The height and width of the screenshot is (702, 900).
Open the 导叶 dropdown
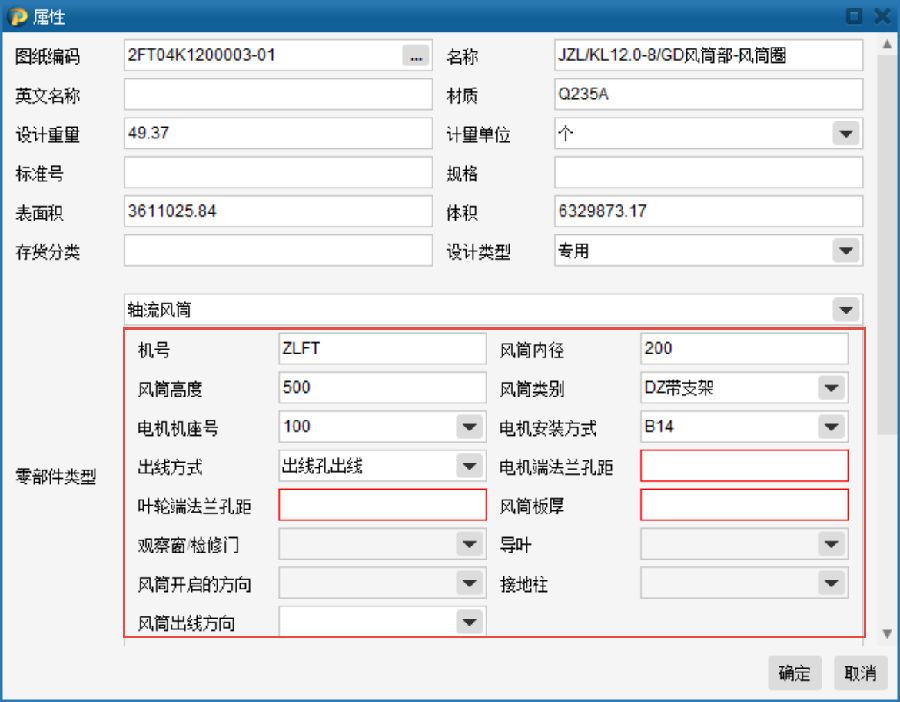tap(831, 544)
